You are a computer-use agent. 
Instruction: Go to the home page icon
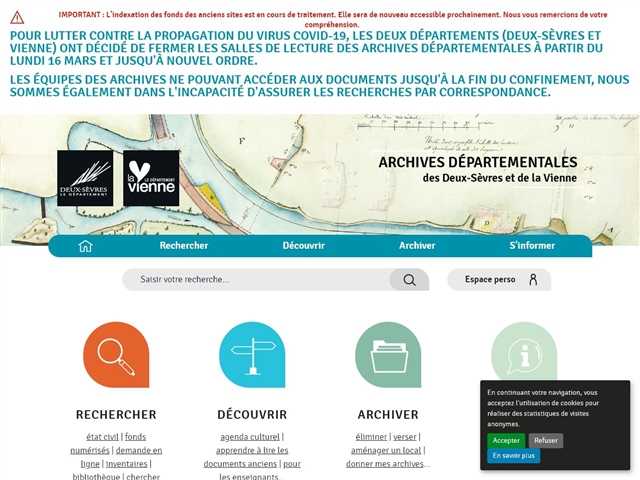(x=85, y=246)
